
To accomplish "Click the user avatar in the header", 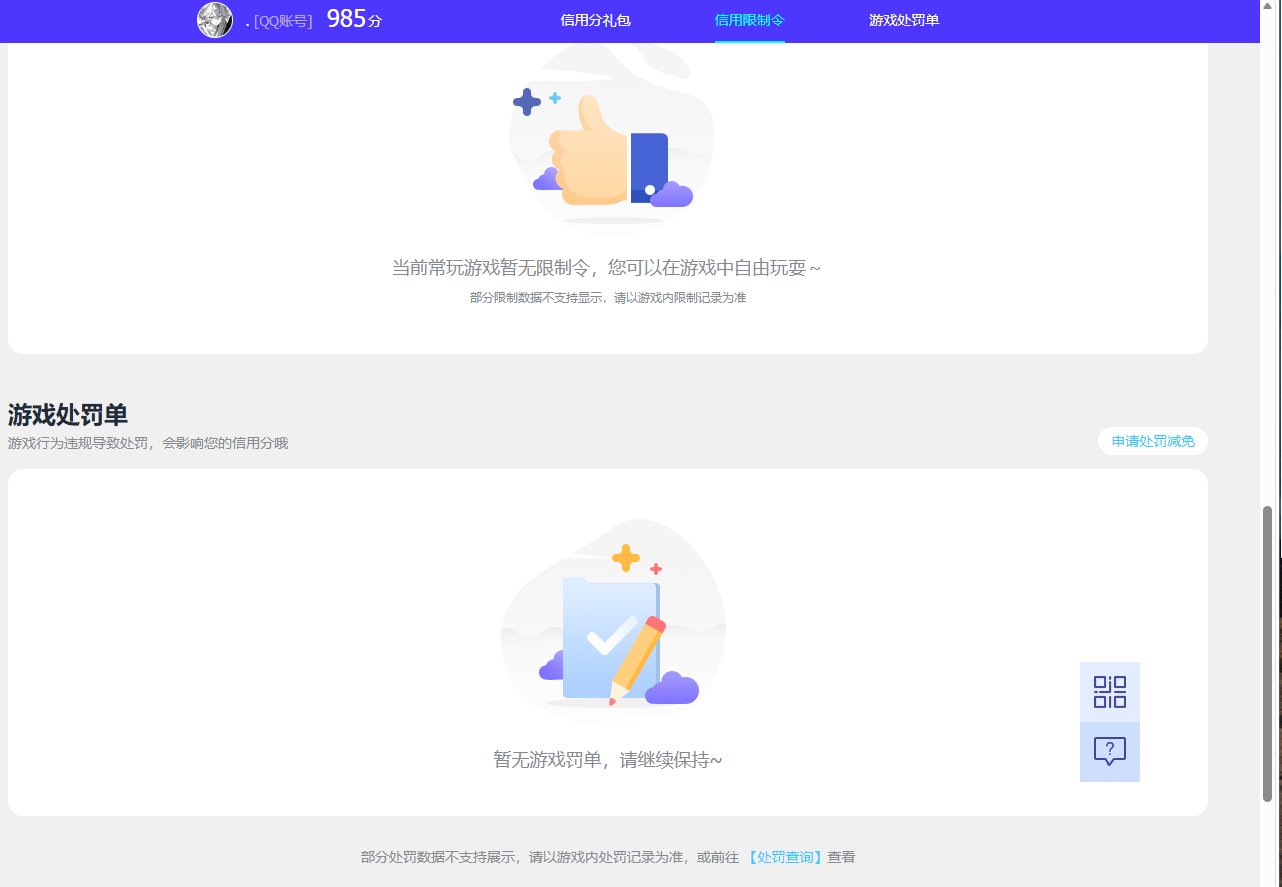I will pyautogui.click(x=215, y=20).
